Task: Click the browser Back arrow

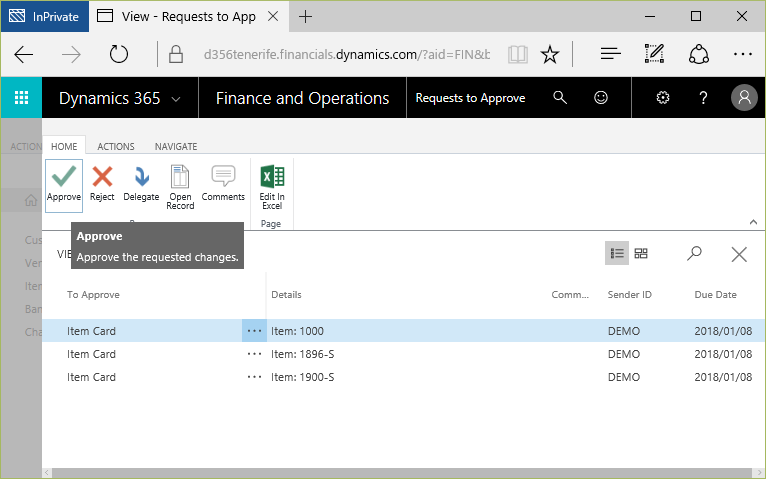Action: [x=23, y=54]
